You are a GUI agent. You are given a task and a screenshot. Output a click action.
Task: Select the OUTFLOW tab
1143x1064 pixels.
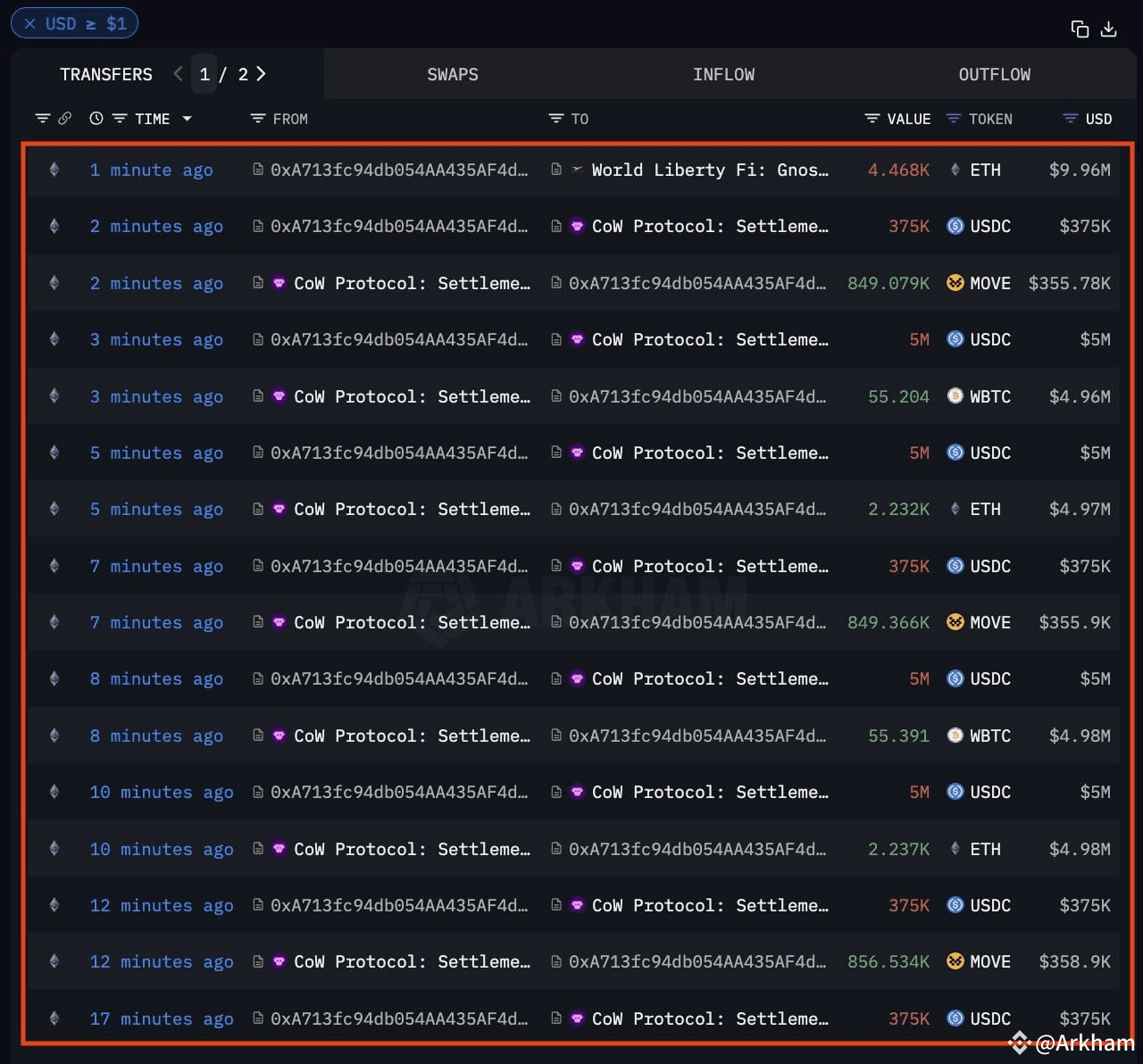[994, 75]
